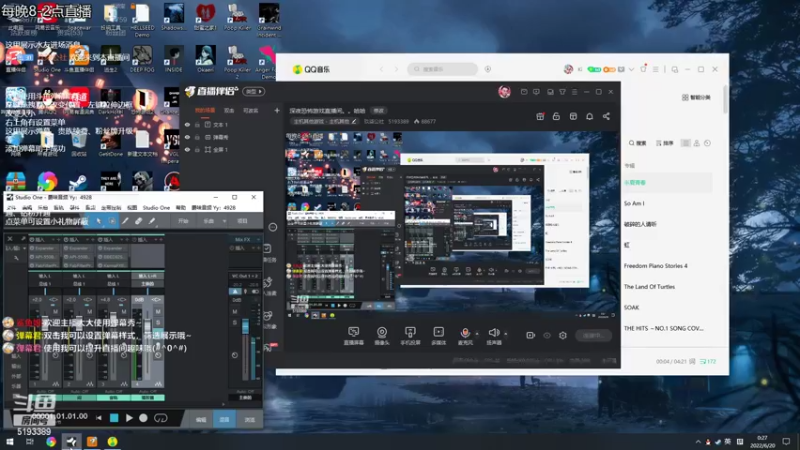Toggle the preview eye icon beside settings gear
The height and width of the screenshot is (450, 800).
click(547, 335)
